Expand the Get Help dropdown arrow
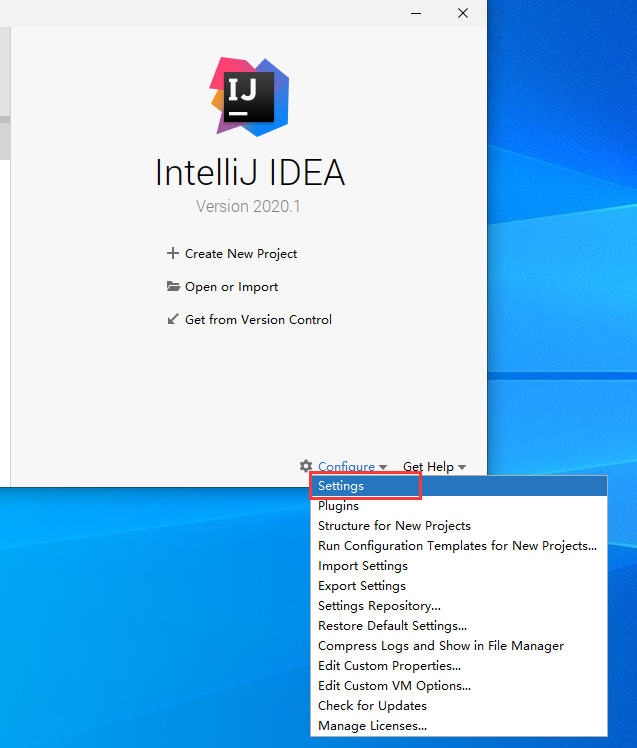The width and height of the screenshot is (637, 748). click(462, 468)
